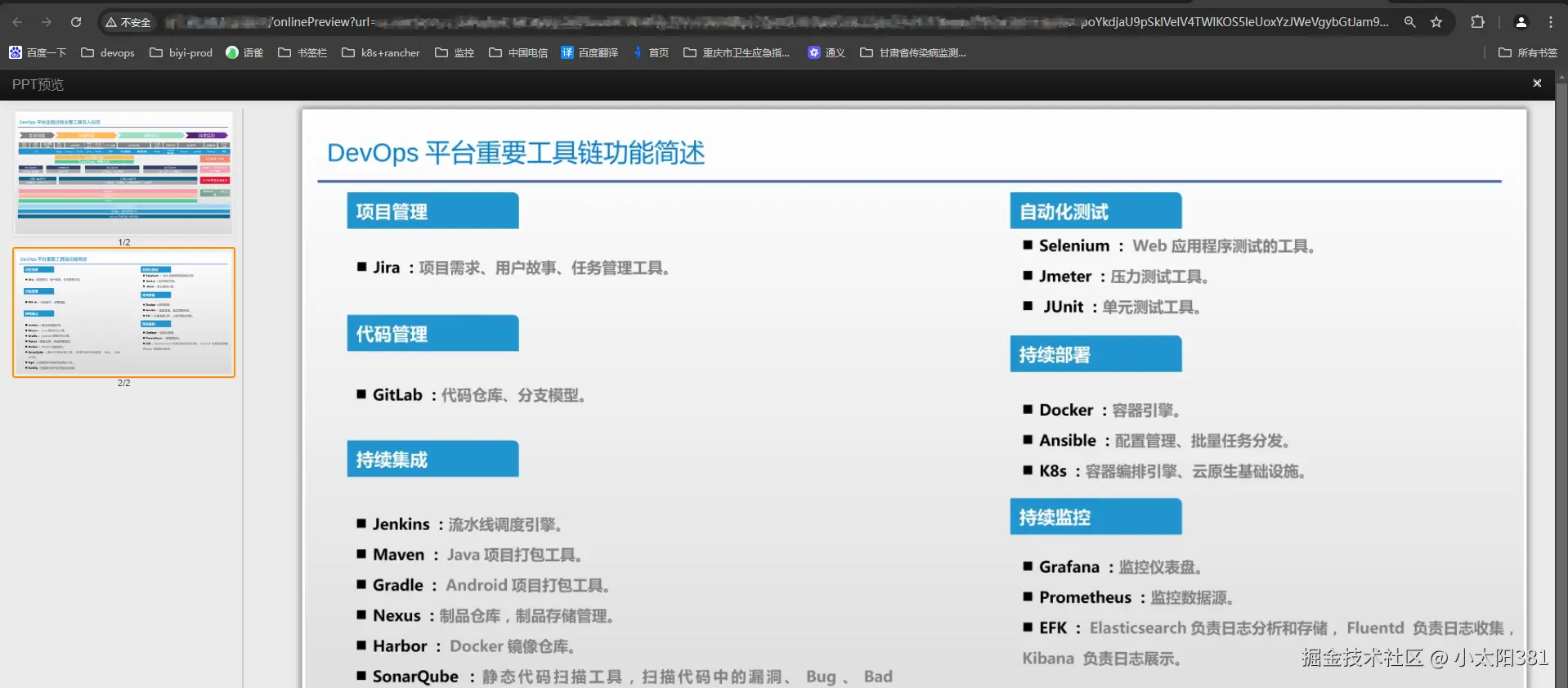1568x688 pixels.
Task: Open the 监控 bookmark folder
Action: coord(455,52)
